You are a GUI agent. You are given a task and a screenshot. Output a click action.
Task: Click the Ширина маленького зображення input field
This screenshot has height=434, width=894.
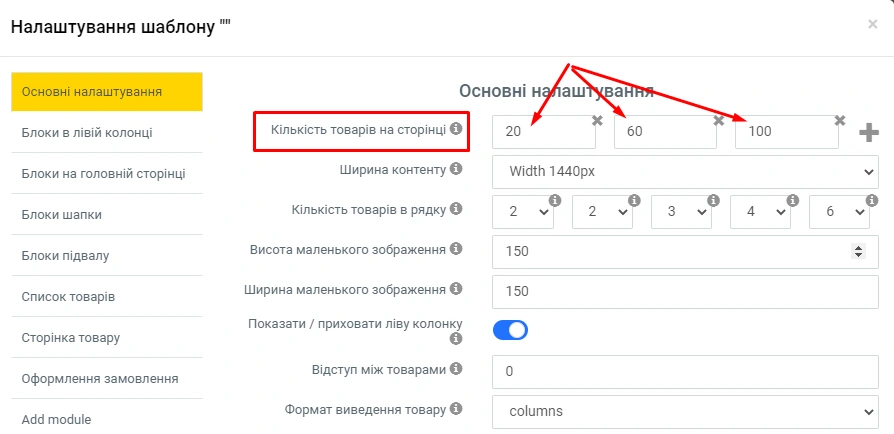(685, 291)
